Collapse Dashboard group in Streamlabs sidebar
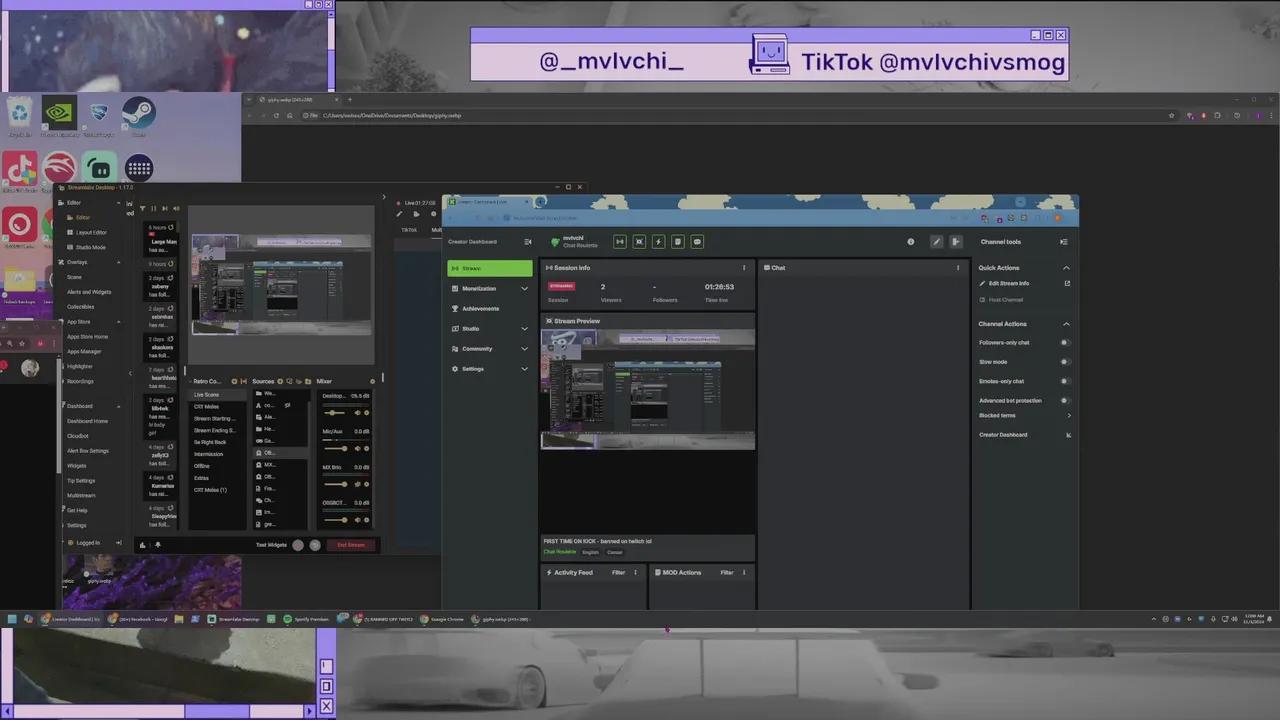 (x=119, y=406)
